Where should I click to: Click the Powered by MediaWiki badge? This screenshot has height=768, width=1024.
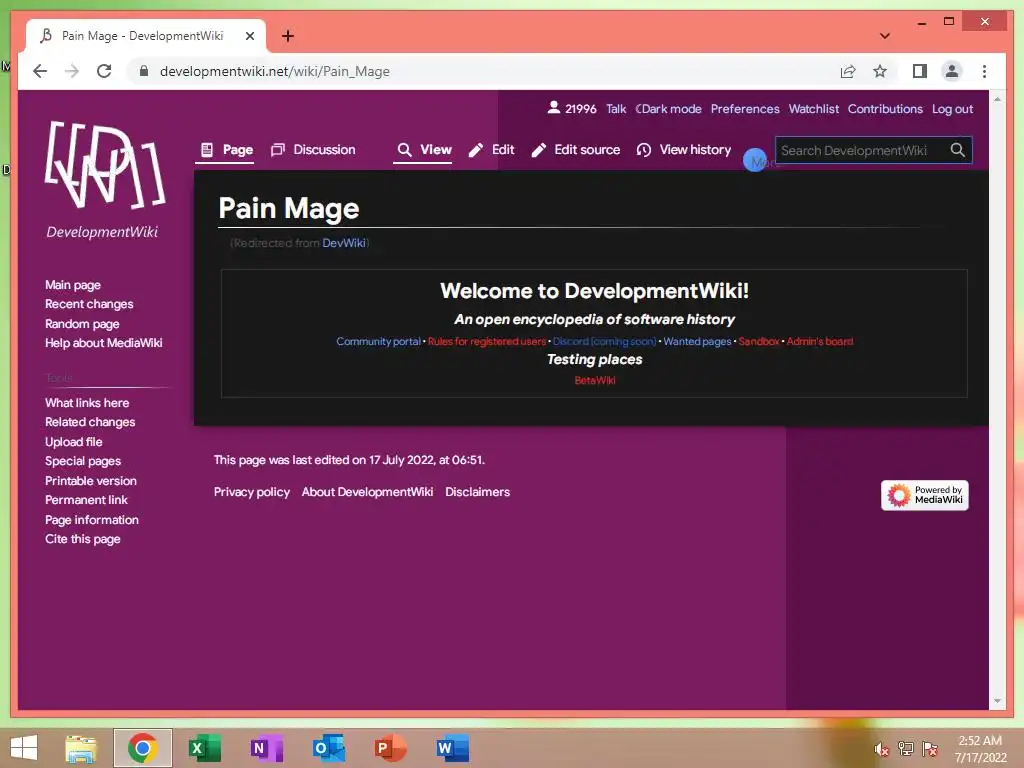pyautogui.click(x=924, y=495)
